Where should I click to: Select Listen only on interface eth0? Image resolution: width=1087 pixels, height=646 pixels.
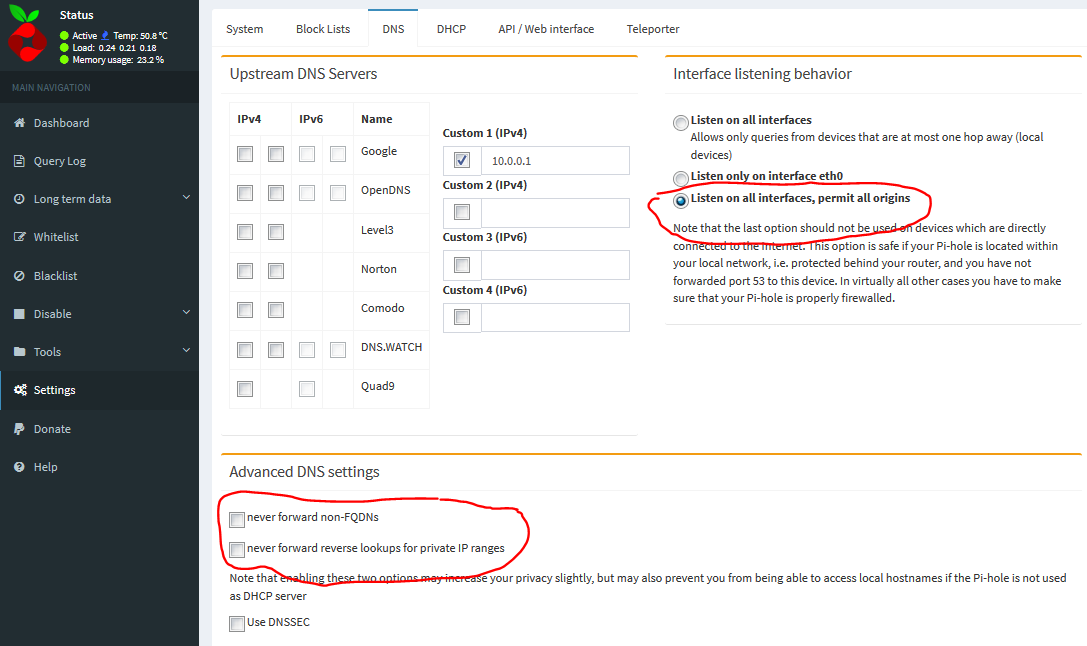point(681,178)
